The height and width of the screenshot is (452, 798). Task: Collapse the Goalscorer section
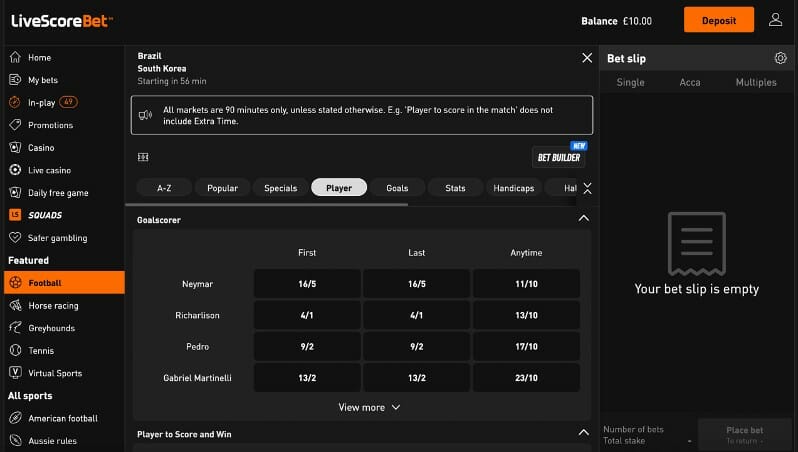point(584,218)
